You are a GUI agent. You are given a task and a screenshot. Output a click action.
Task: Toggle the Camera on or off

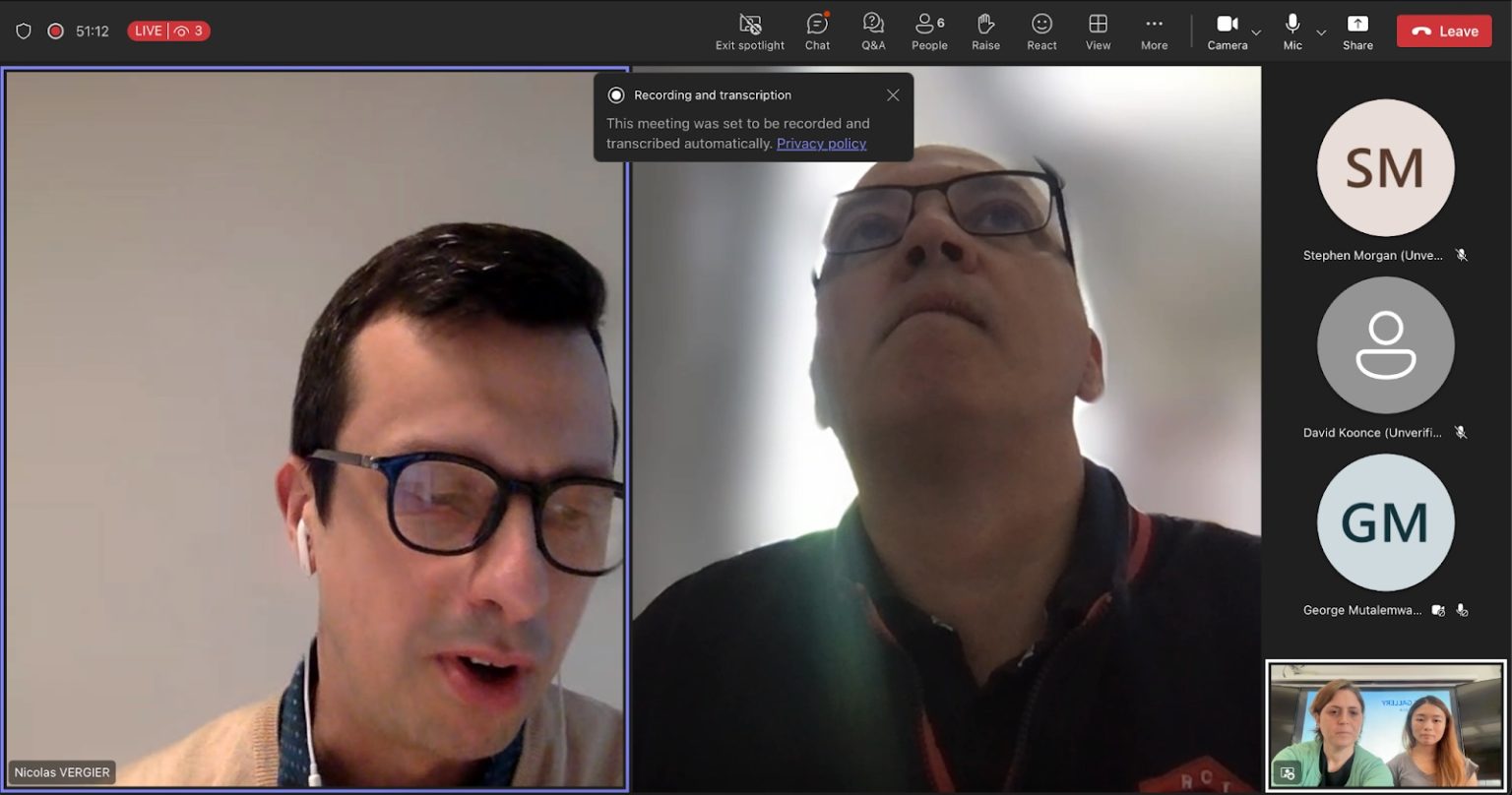point(1227,31)
